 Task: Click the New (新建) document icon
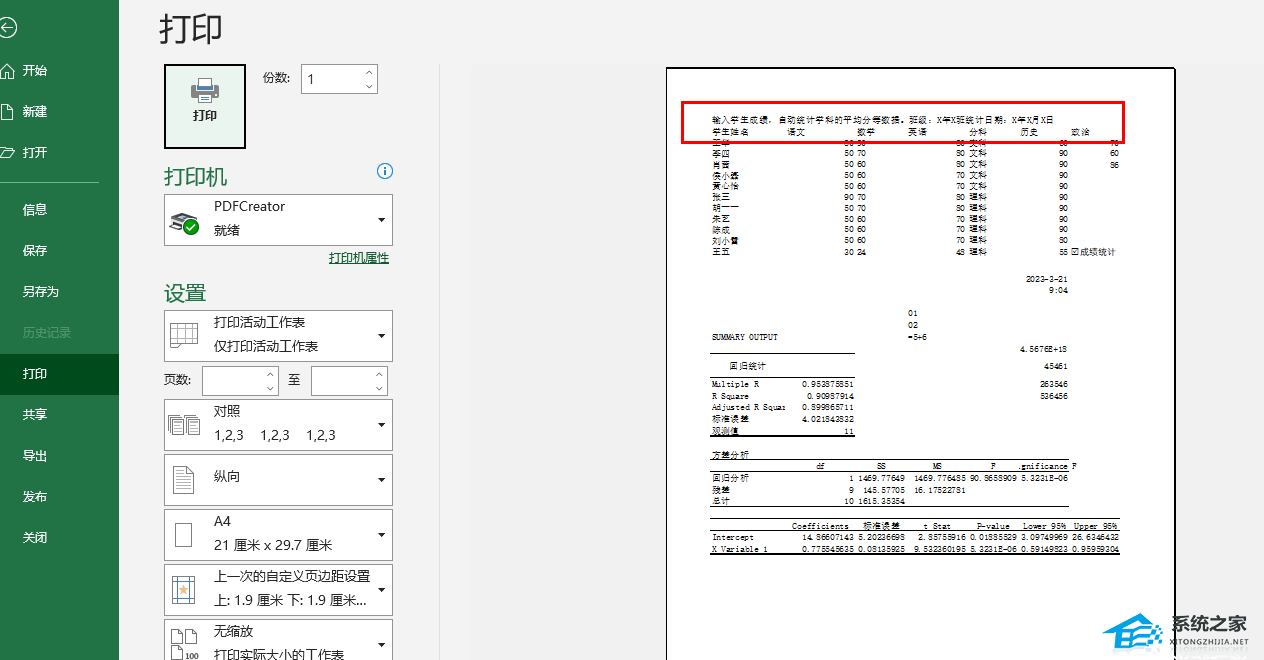8,112
